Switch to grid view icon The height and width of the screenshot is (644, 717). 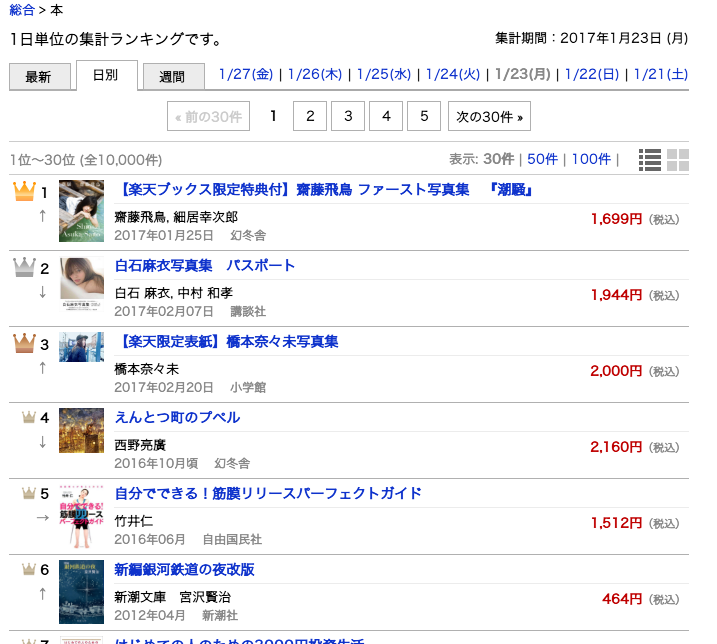(x=678, y=160)
